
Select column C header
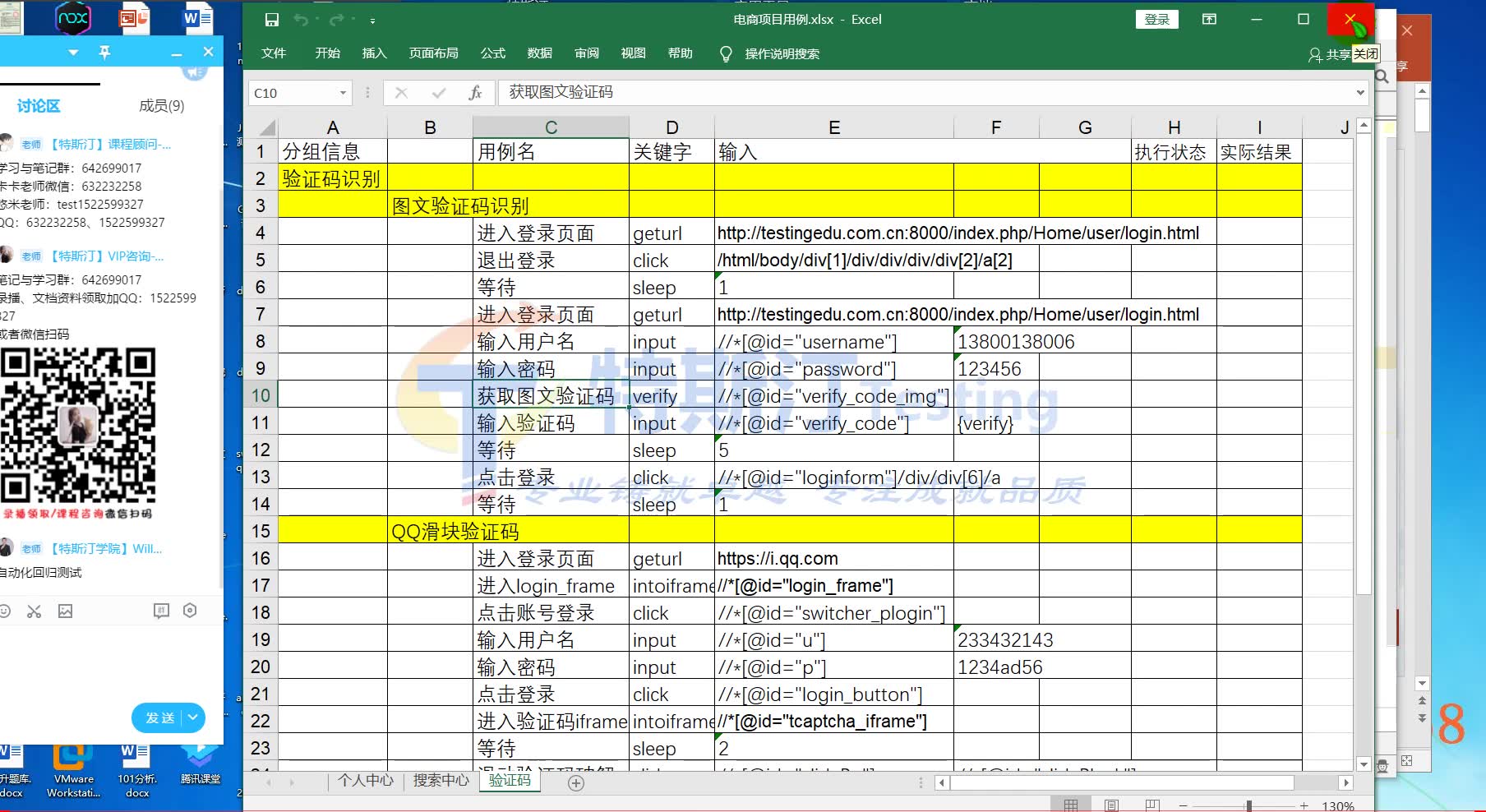click(551, 127)
